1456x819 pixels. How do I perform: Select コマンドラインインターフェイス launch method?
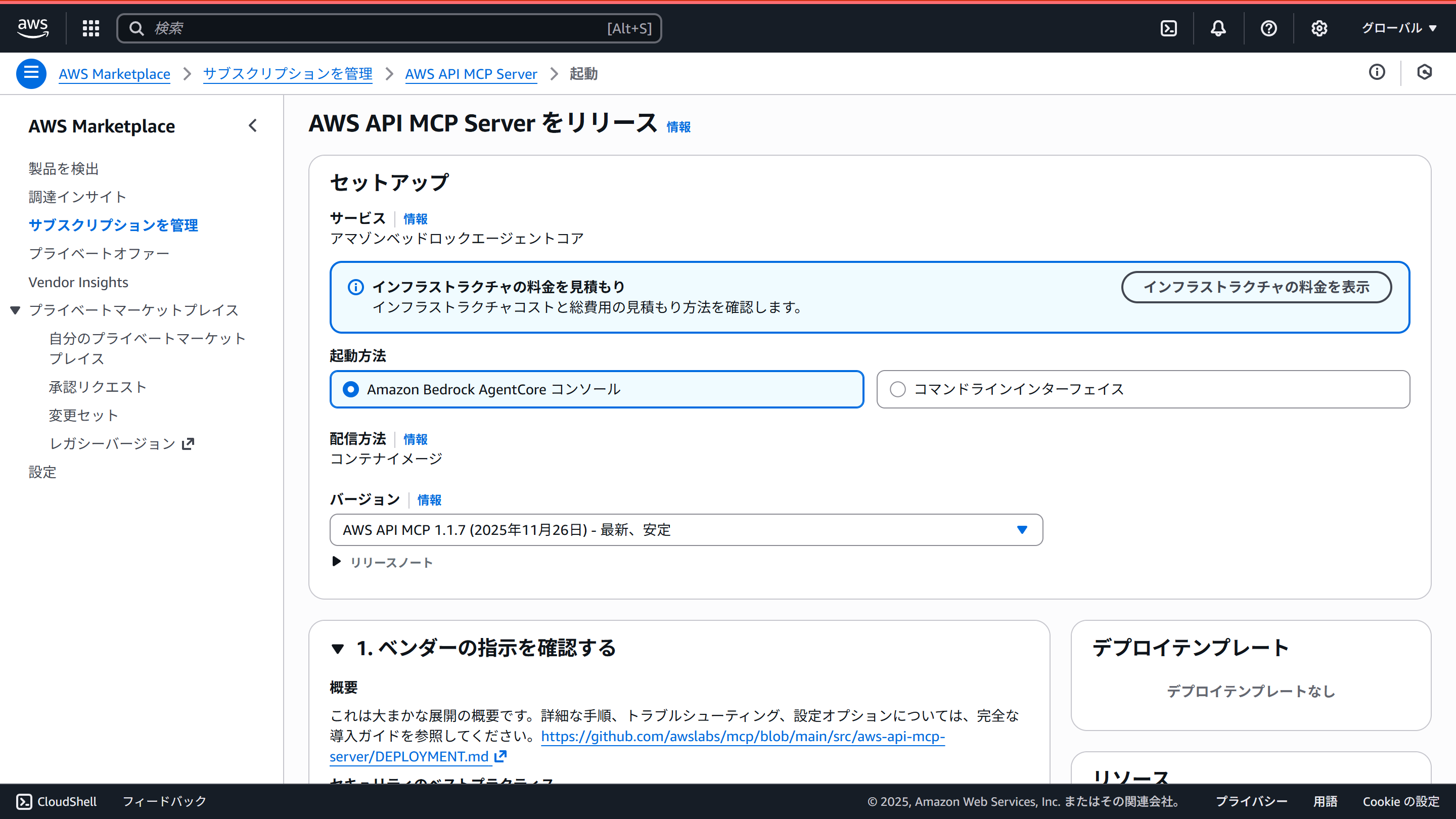(897, 389)
